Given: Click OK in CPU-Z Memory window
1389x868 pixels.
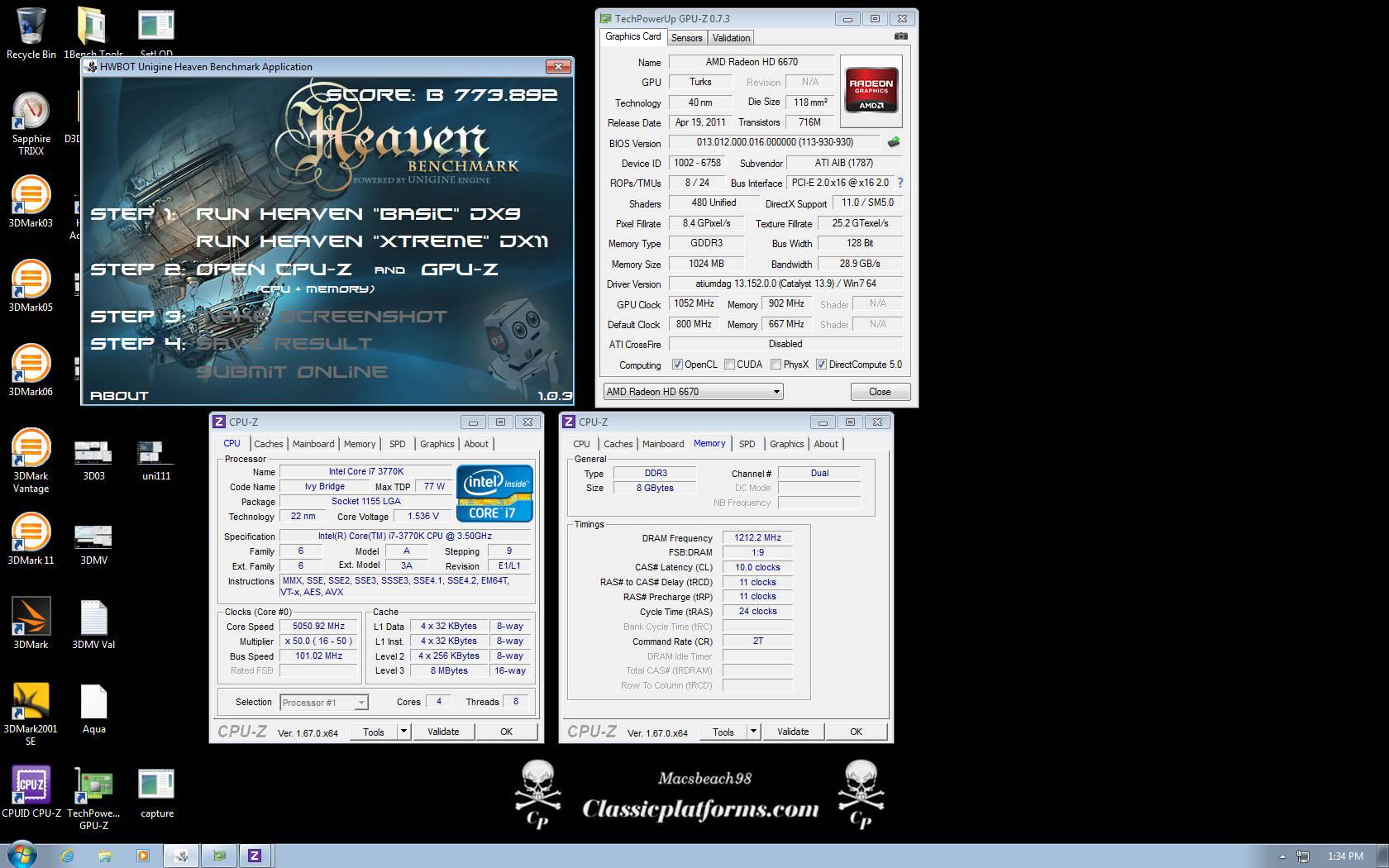Looking at the screenshot, I should 856,732.
